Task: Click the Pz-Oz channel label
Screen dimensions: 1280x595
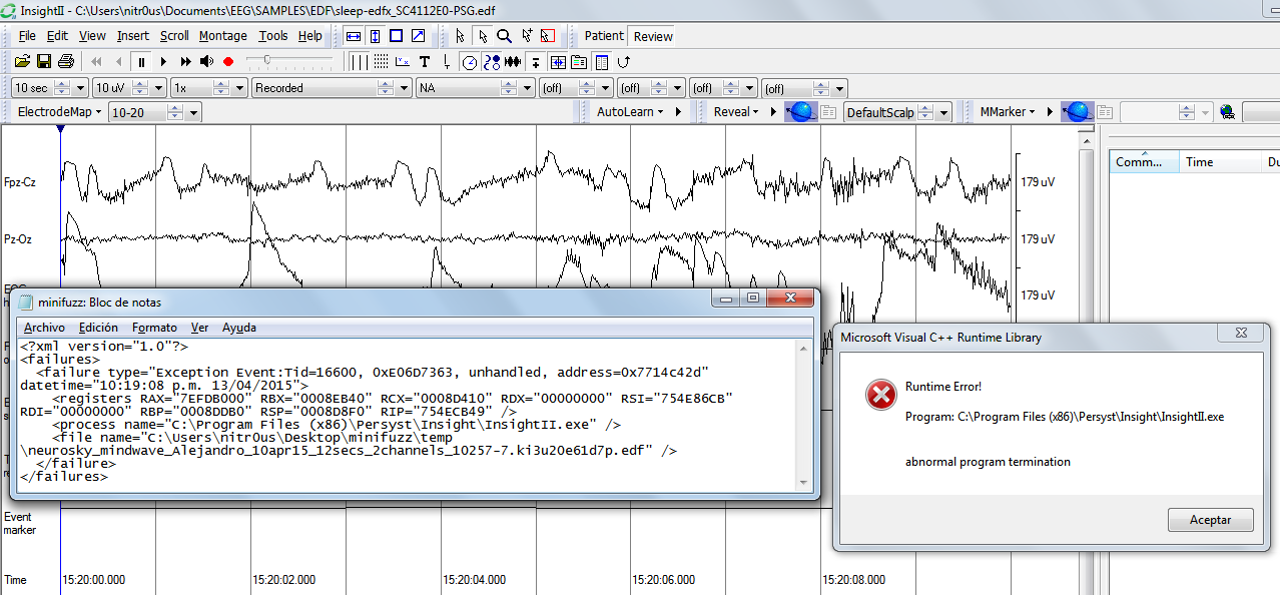Action: [18, 239]
